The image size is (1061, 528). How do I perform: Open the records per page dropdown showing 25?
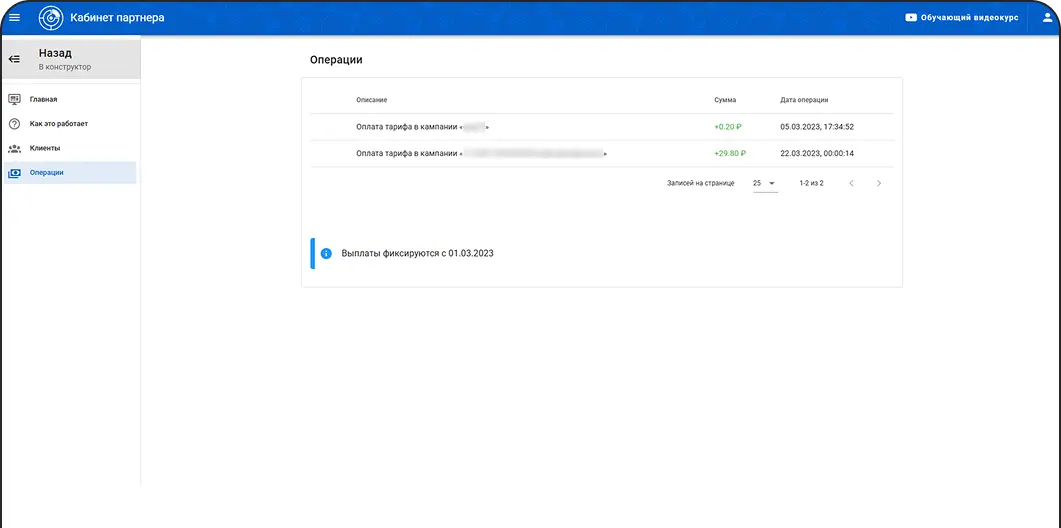click(764, 184)
